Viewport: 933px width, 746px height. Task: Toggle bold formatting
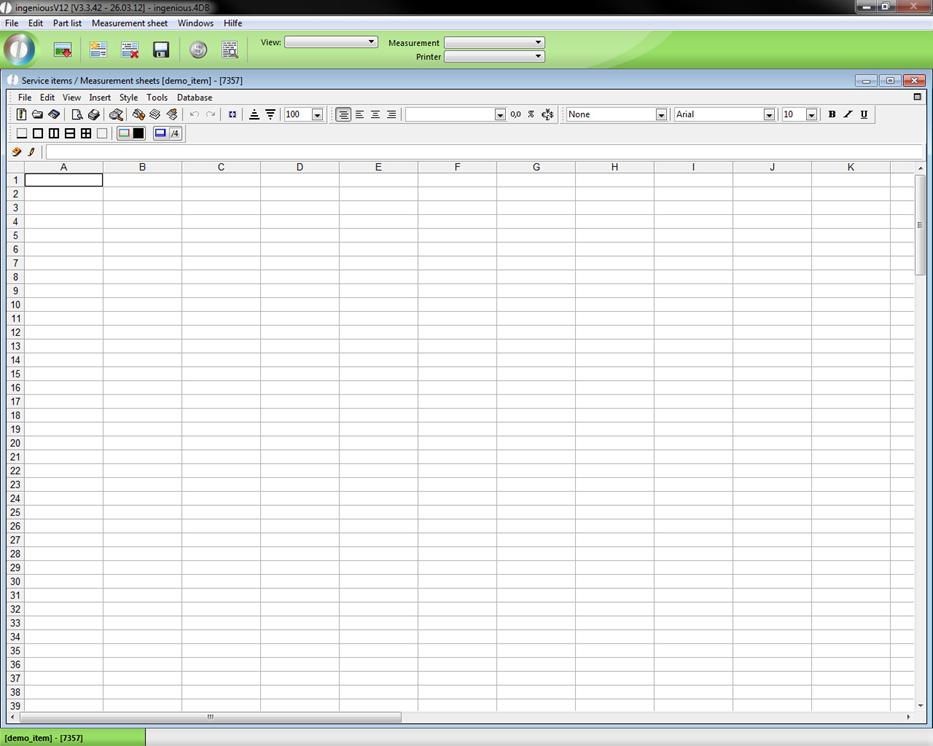pyautogui.click(x=831, y=115)
